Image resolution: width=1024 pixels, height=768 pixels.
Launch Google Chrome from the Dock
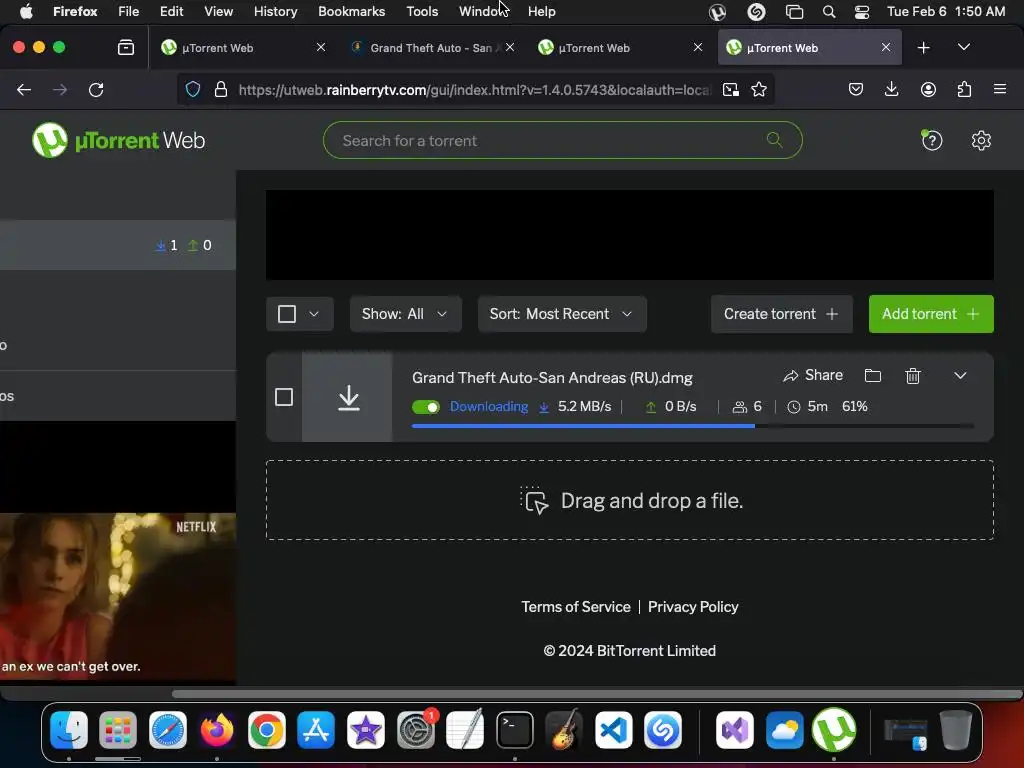[x=266, y=729]
